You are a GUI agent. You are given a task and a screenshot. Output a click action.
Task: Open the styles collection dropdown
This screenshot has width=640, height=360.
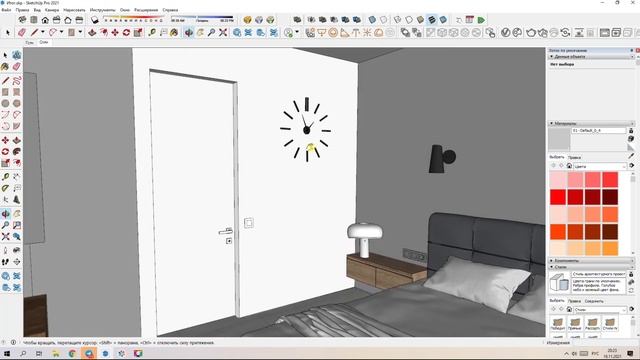pyautogui.click(x=600, y=309)
